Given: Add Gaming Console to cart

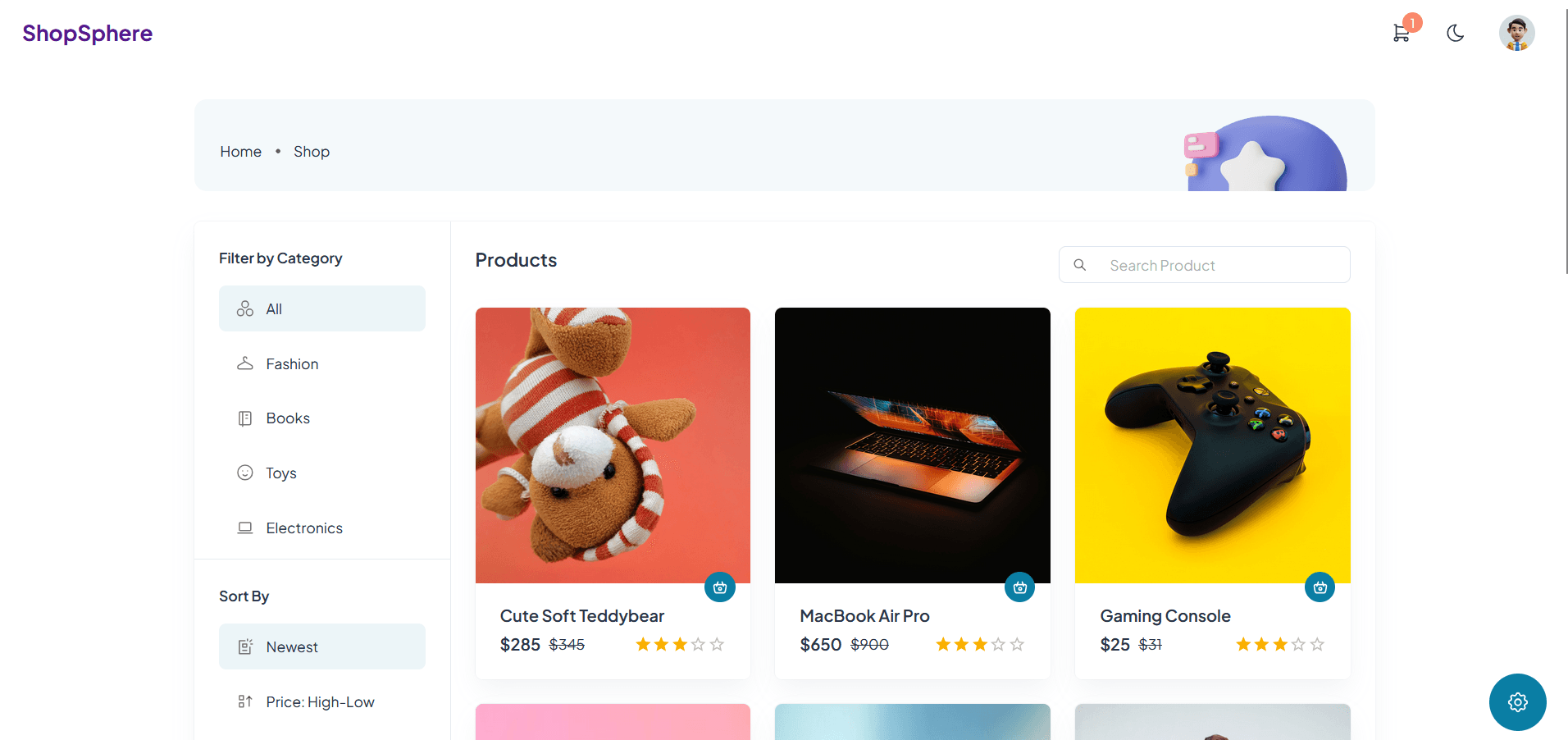Looking at the screenshot, I should point(1320,587).
